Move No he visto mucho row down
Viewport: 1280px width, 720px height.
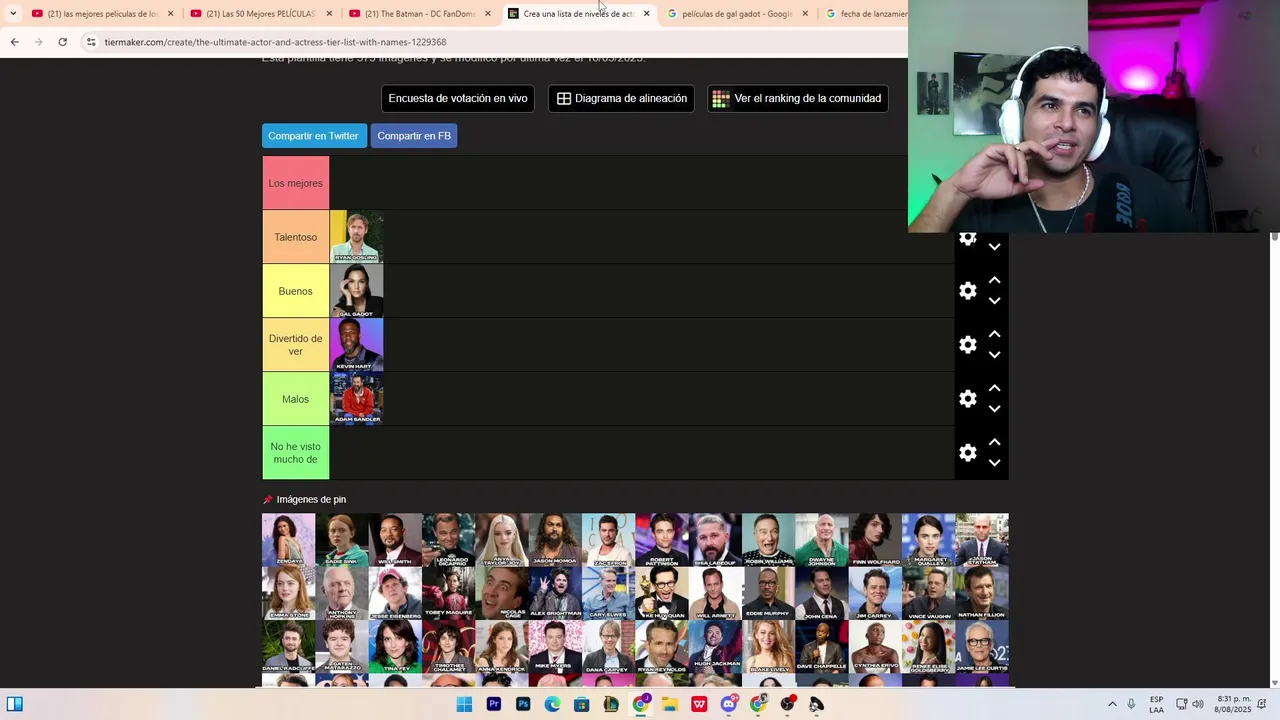click(x=994, y=463)
